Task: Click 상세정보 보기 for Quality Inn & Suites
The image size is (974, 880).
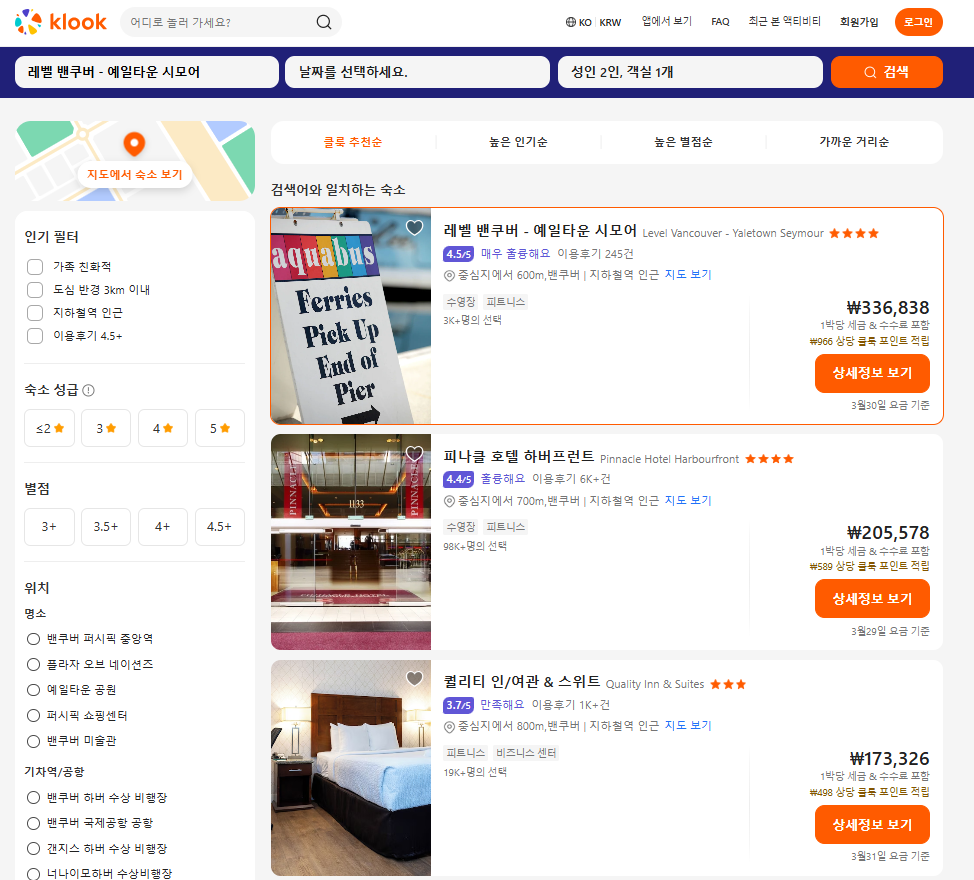Action: (x=872, y=825)
